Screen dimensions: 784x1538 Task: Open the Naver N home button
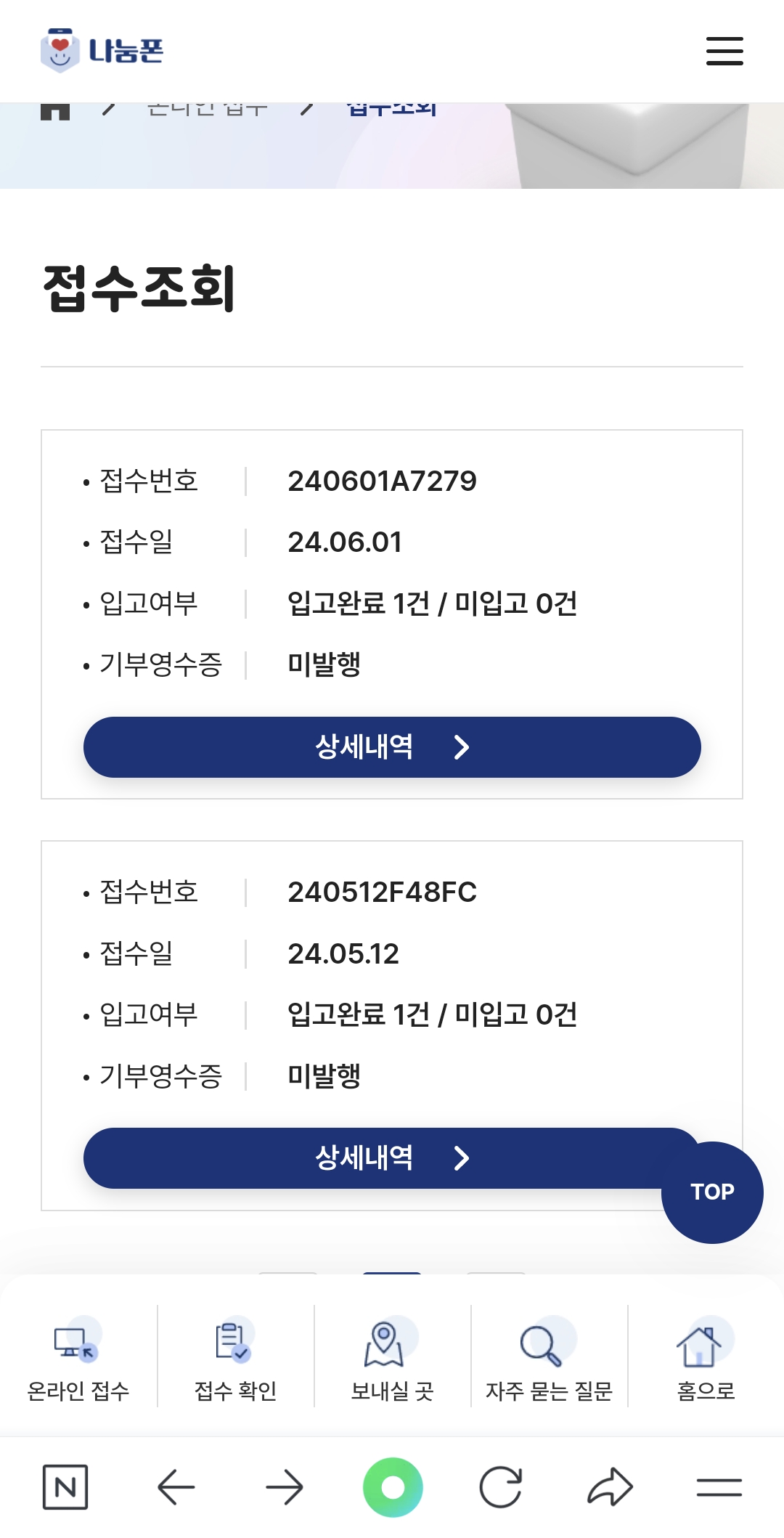click(x=65, y=1487)
